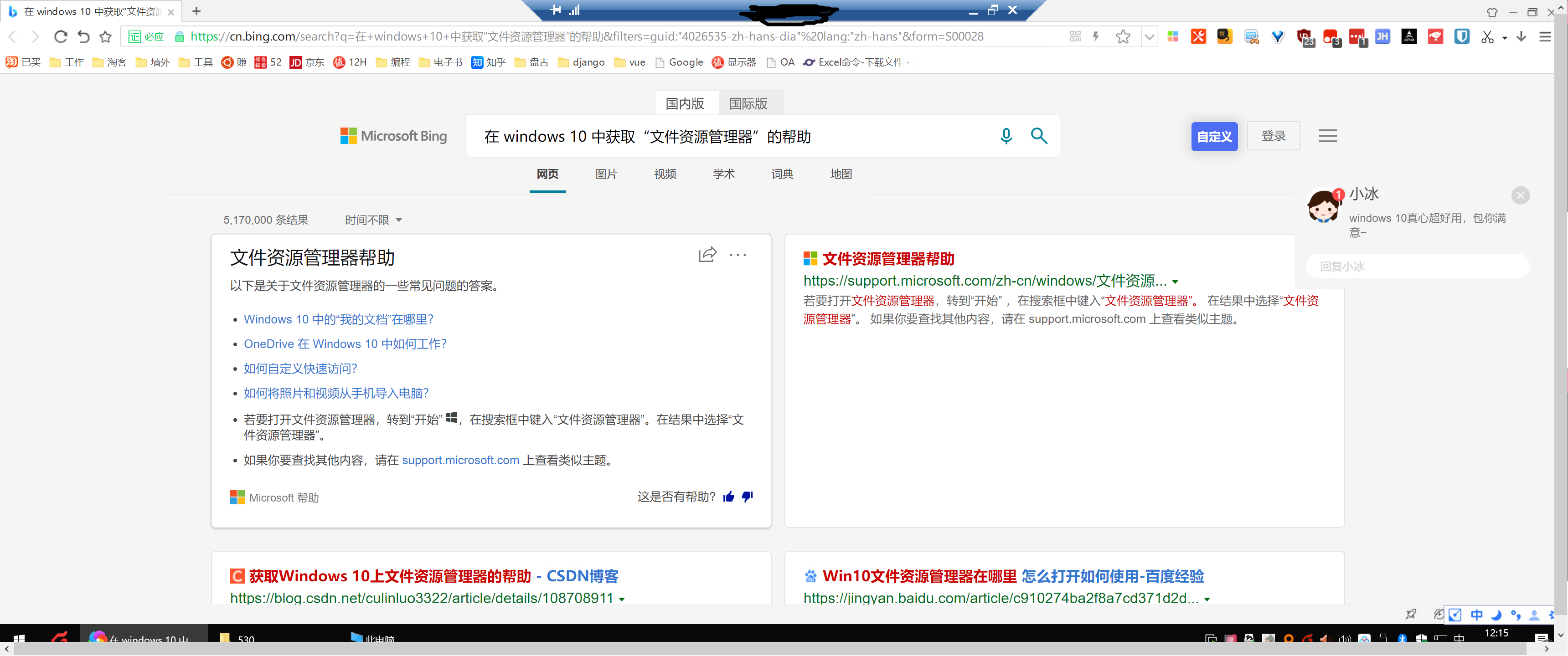Click the thumbs down feedback icon
This screenshot has width=1568, height=656.
pos(748,497)
